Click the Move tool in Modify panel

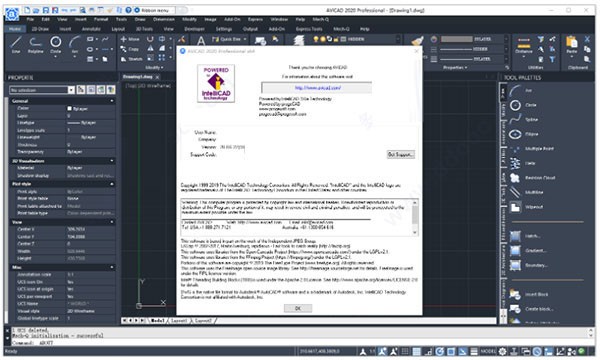(x=130, y=39)
